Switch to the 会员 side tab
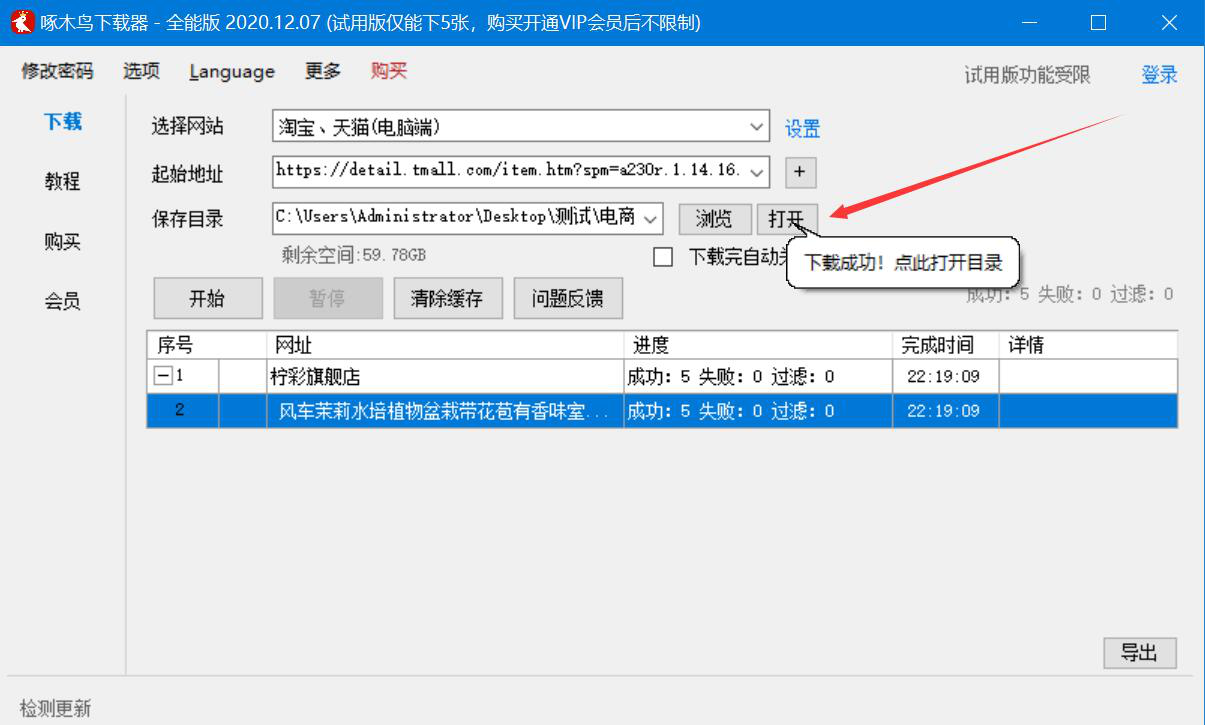The height and width of the screenshot is (725, 1205). coord(62,302)
